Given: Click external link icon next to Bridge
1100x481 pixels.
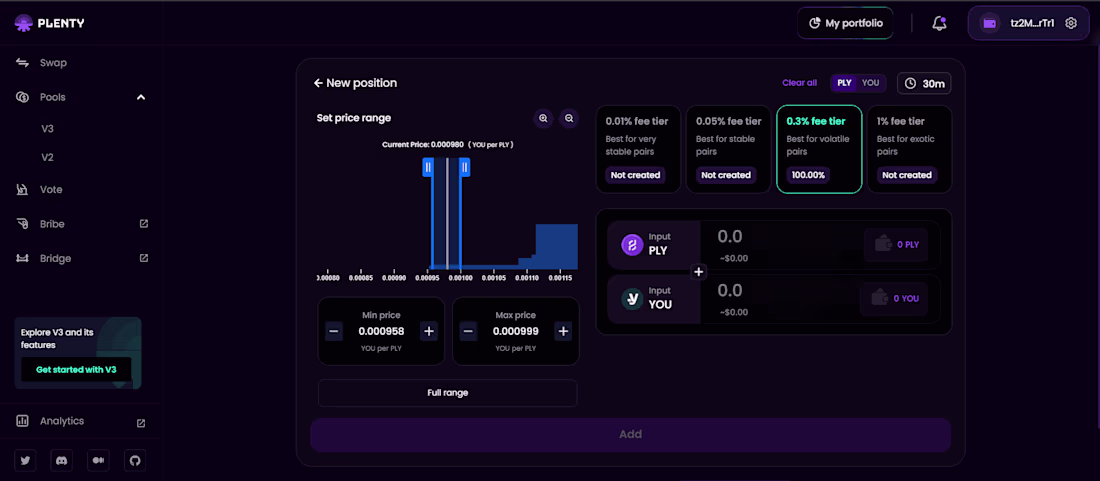Looking at the screenshot, I should [x=144, y=258].
